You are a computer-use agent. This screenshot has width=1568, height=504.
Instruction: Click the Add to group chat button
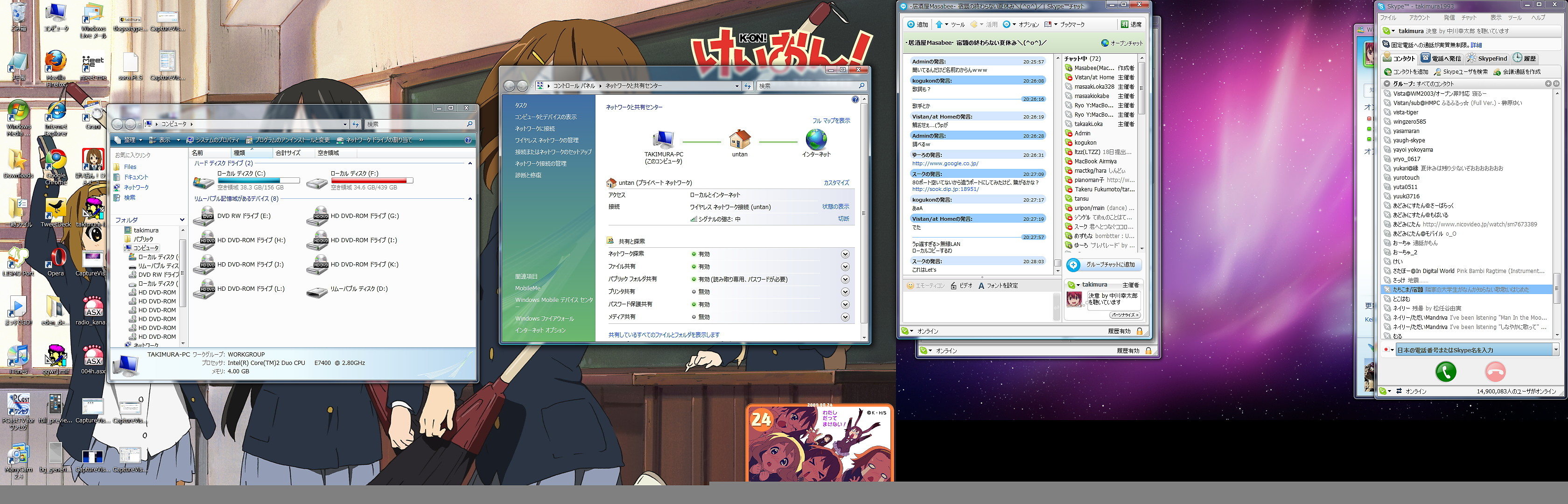[x=1104, y=265]
